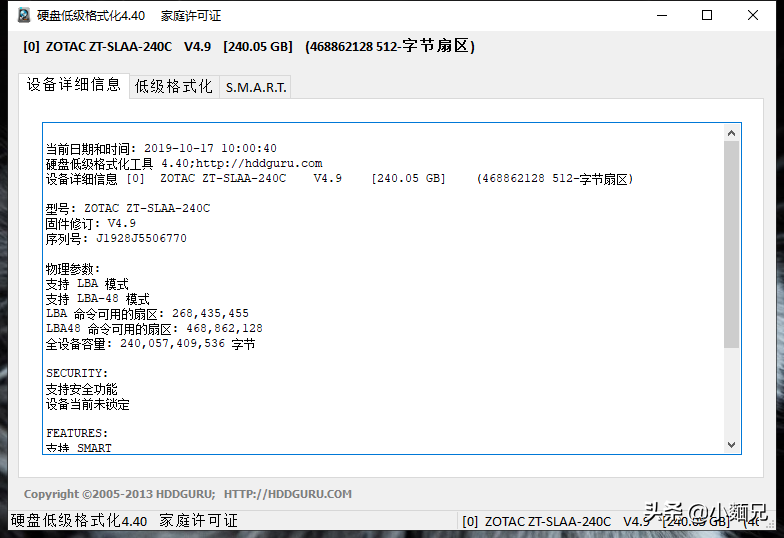Close the 硬盘低级格式化 window

pyautogui.click(x=752, y=16)
